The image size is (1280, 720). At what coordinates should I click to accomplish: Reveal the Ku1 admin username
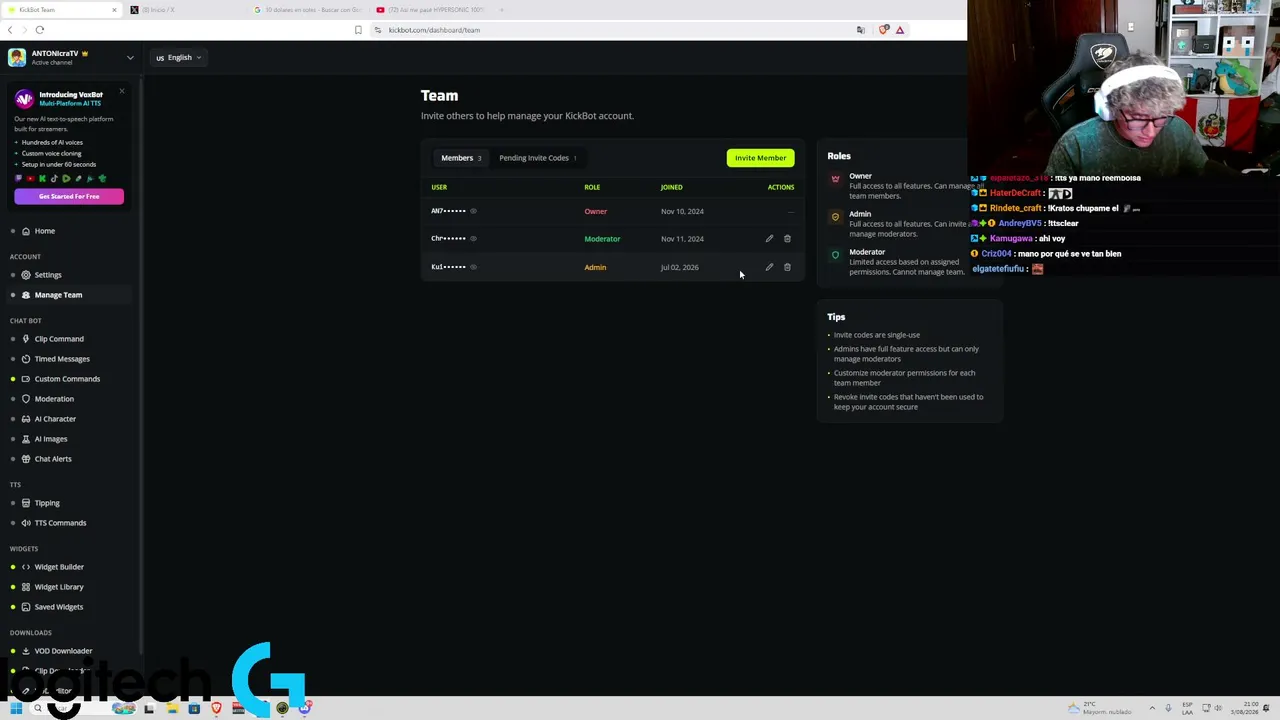(473, 267)
